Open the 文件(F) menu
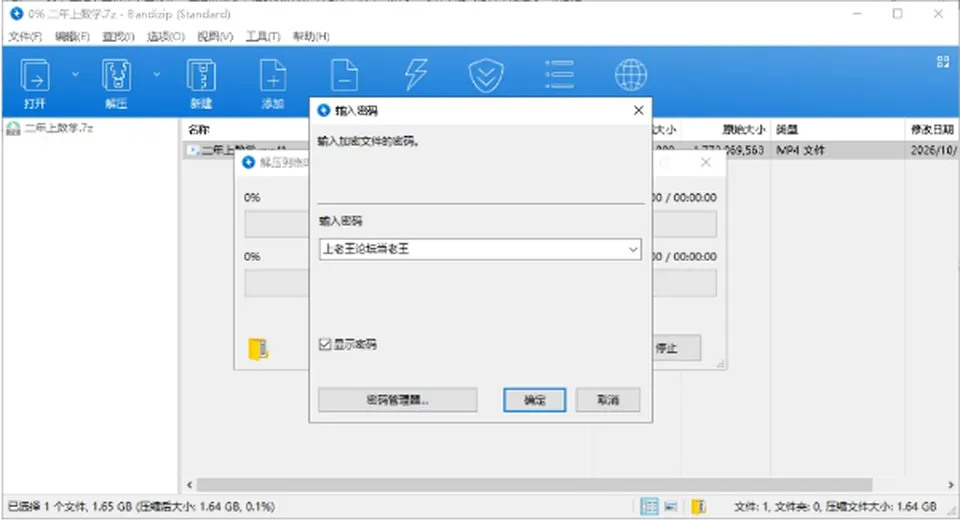Viewport: 960px width, 521px height. tap(25, 37)
